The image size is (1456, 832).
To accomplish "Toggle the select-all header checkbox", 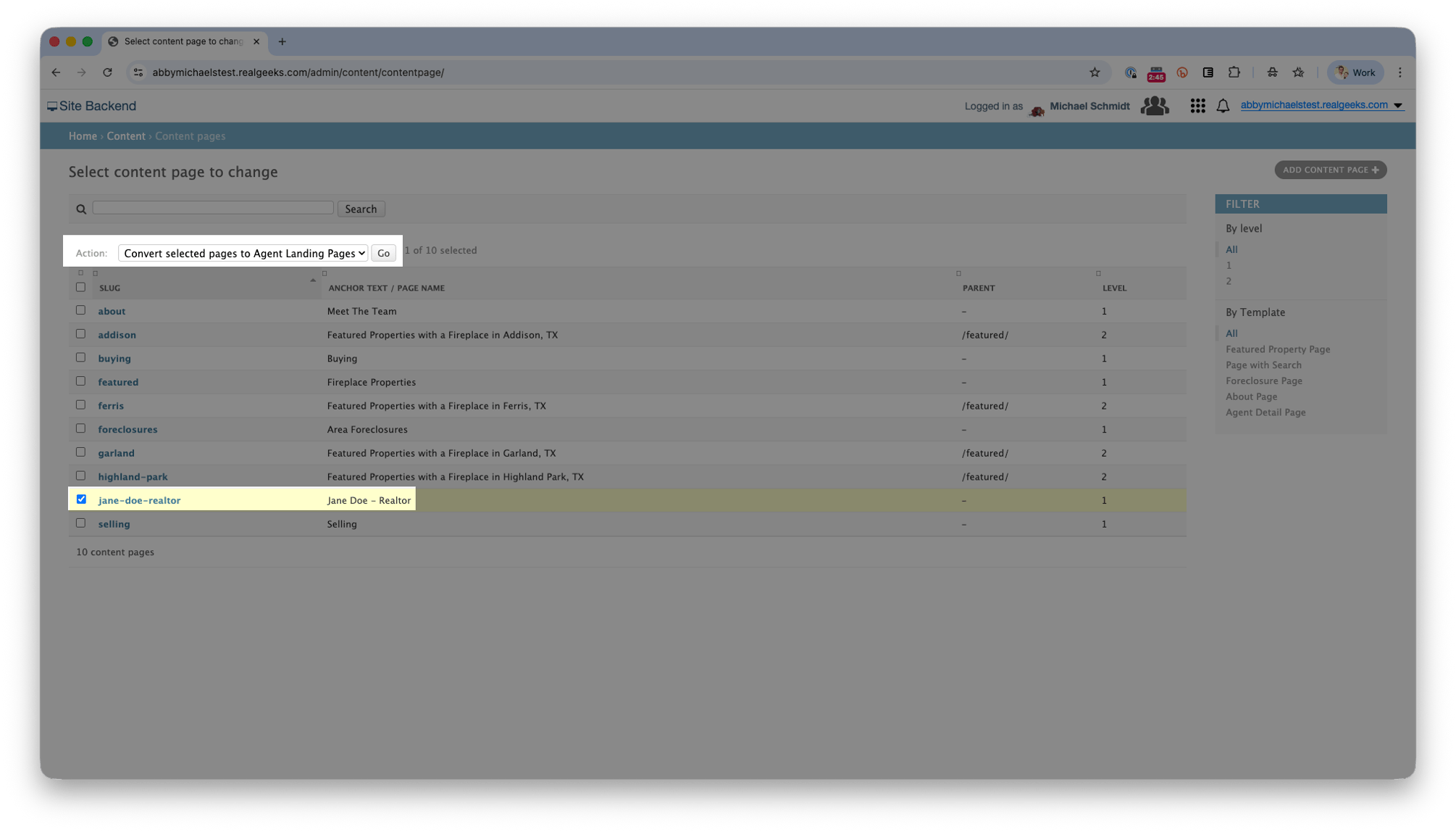I will (81, 287).
